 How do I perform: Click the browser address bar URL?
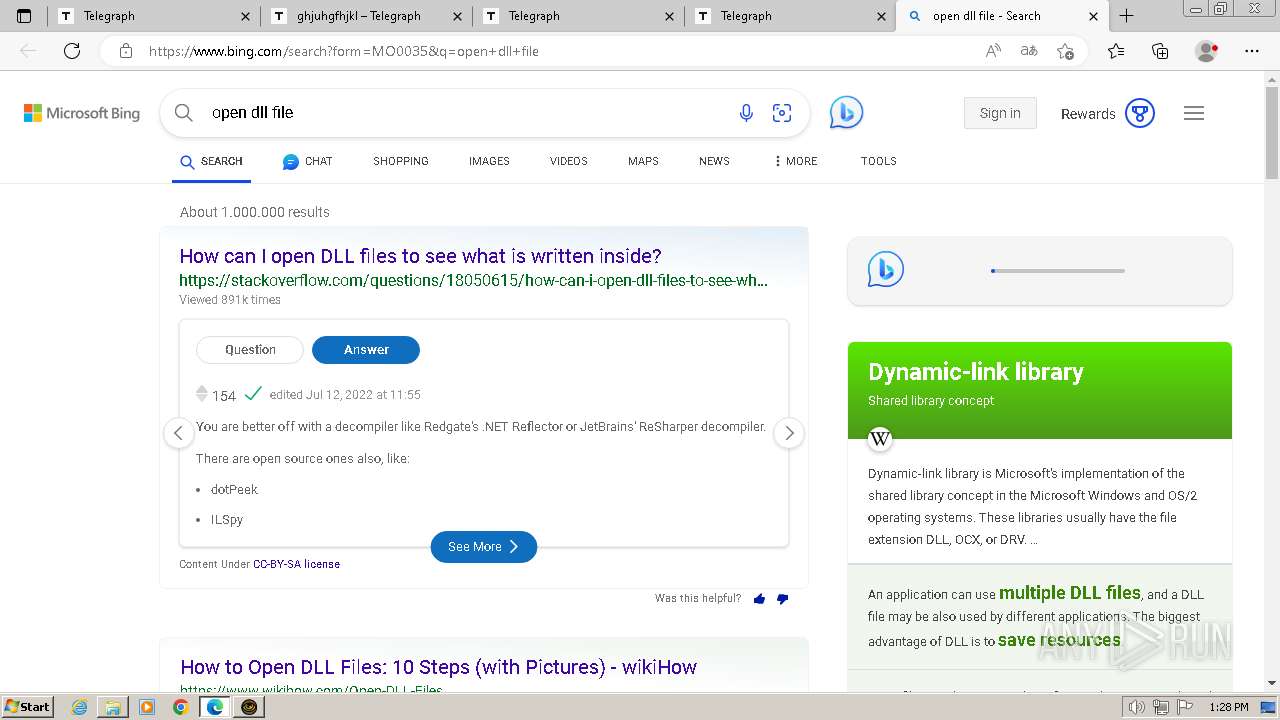click(344, 51)
